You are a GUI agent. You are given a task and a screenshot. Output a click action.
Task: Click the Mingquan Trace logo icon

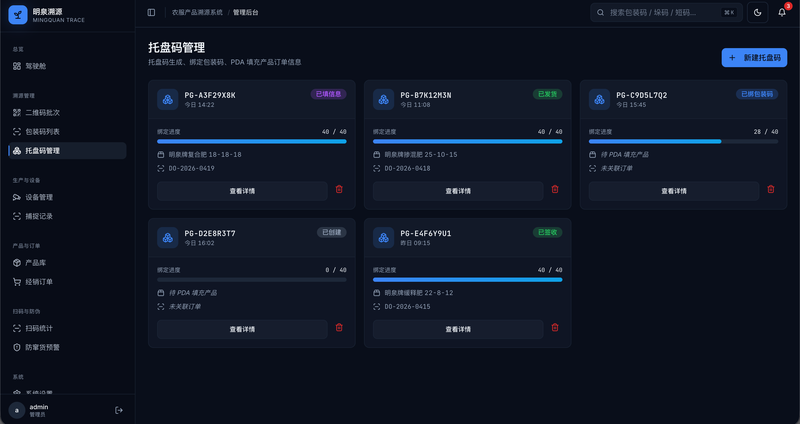(18, 15)
